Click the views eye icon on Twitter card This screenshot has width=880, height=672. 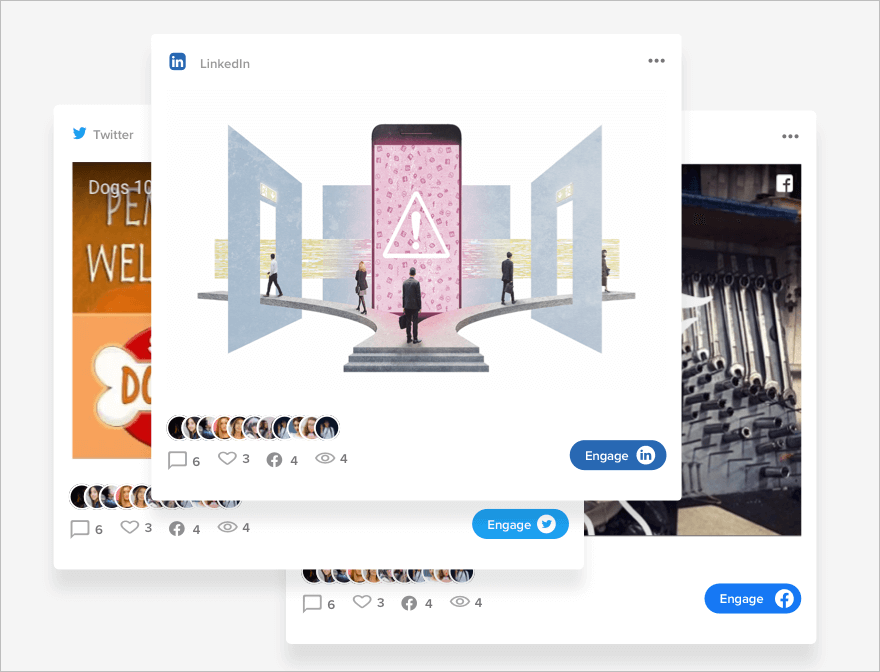227,527
